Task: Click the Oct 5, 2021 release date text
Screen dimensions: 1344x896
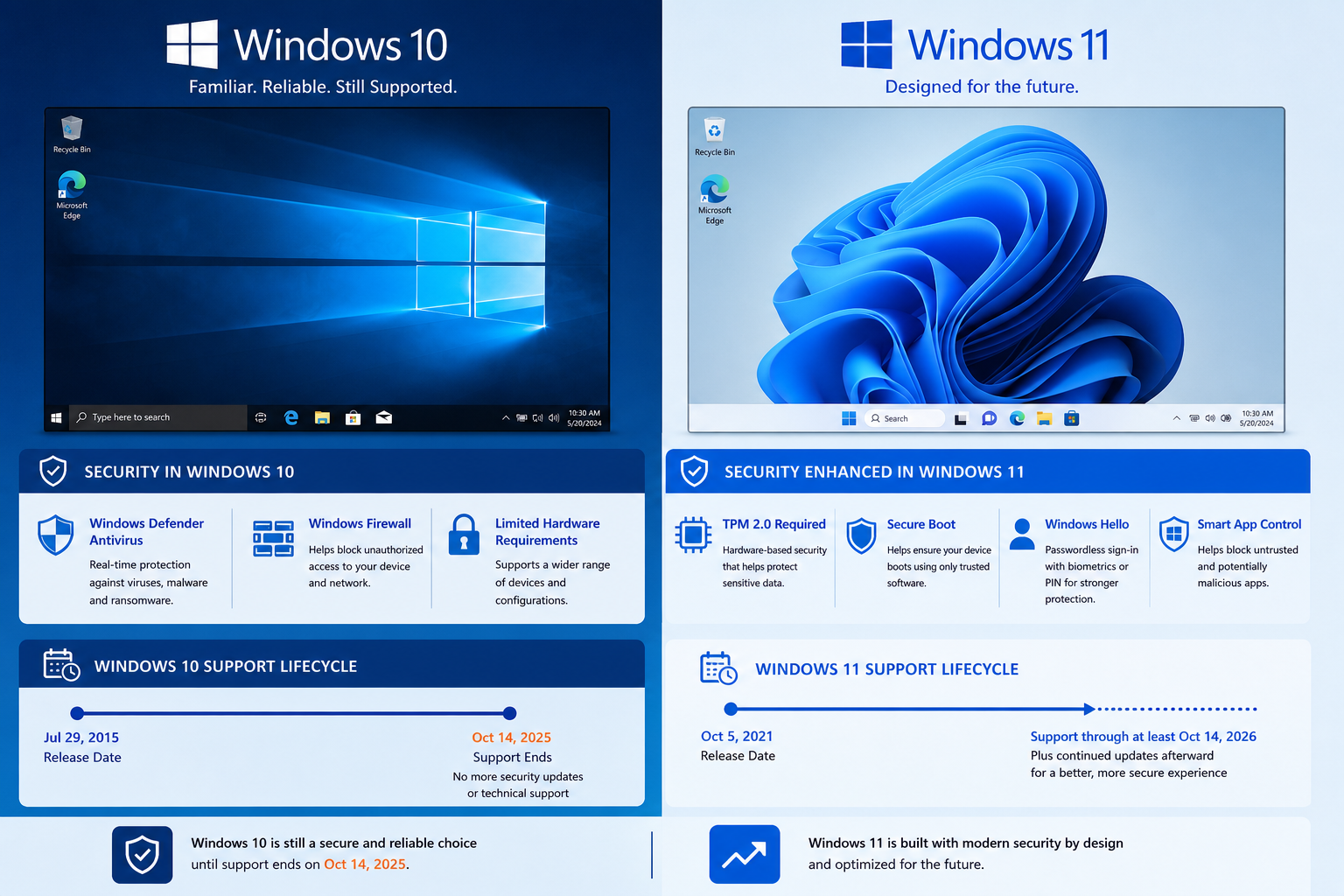Action: click(x=737, y=737)
